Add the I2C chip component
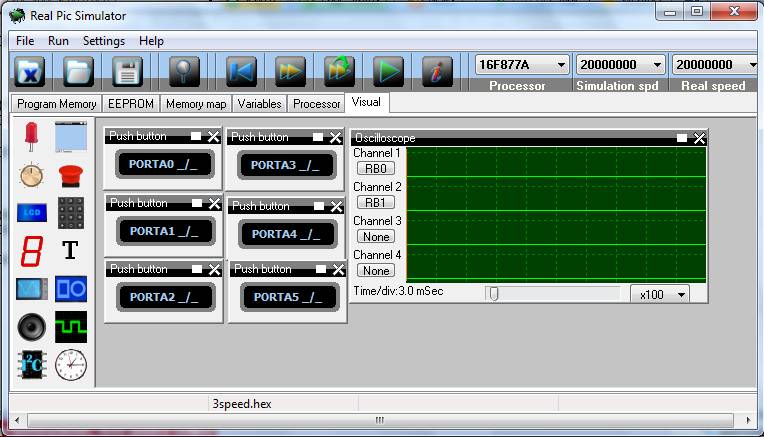 tap(32, 365)
